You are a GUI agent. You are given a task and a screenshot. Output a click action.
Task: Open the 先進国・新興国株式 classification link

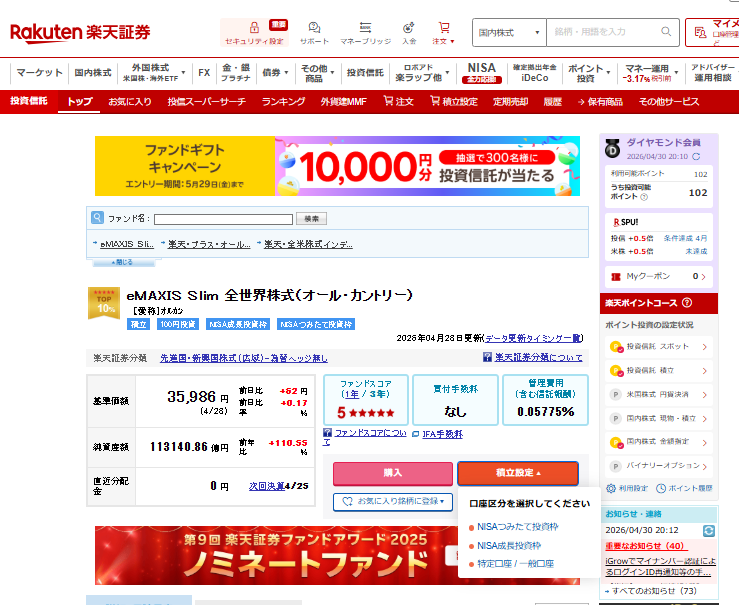[x=244, y=359]
